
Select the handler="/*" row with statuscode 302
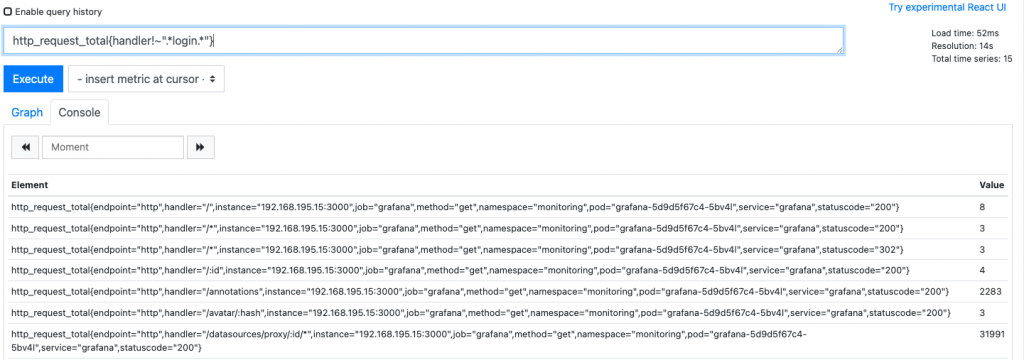(x=507, y=249)
